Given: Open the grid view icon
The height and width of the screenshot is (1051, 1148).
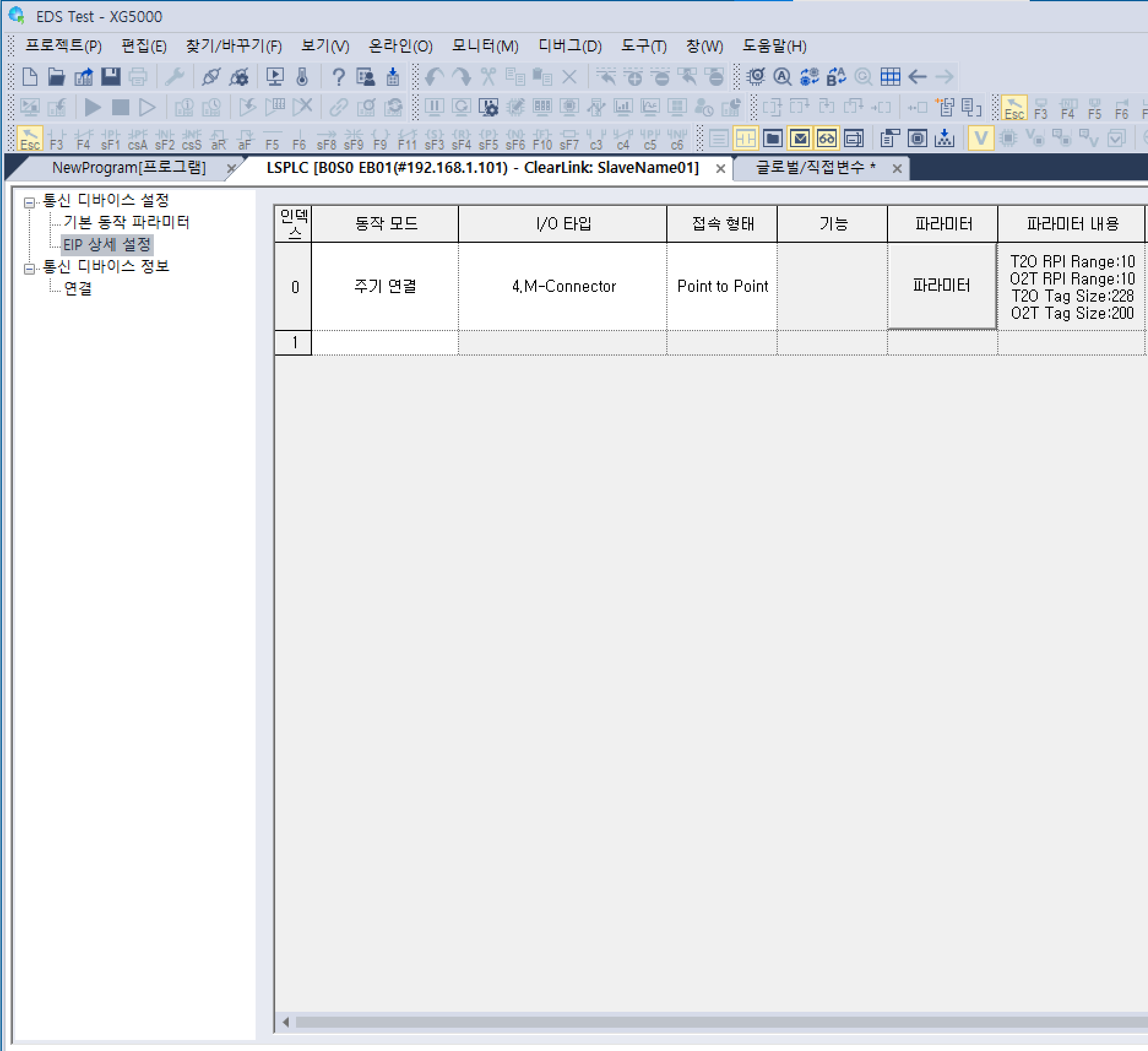Looking at the screenshot, I should [891, 77].
